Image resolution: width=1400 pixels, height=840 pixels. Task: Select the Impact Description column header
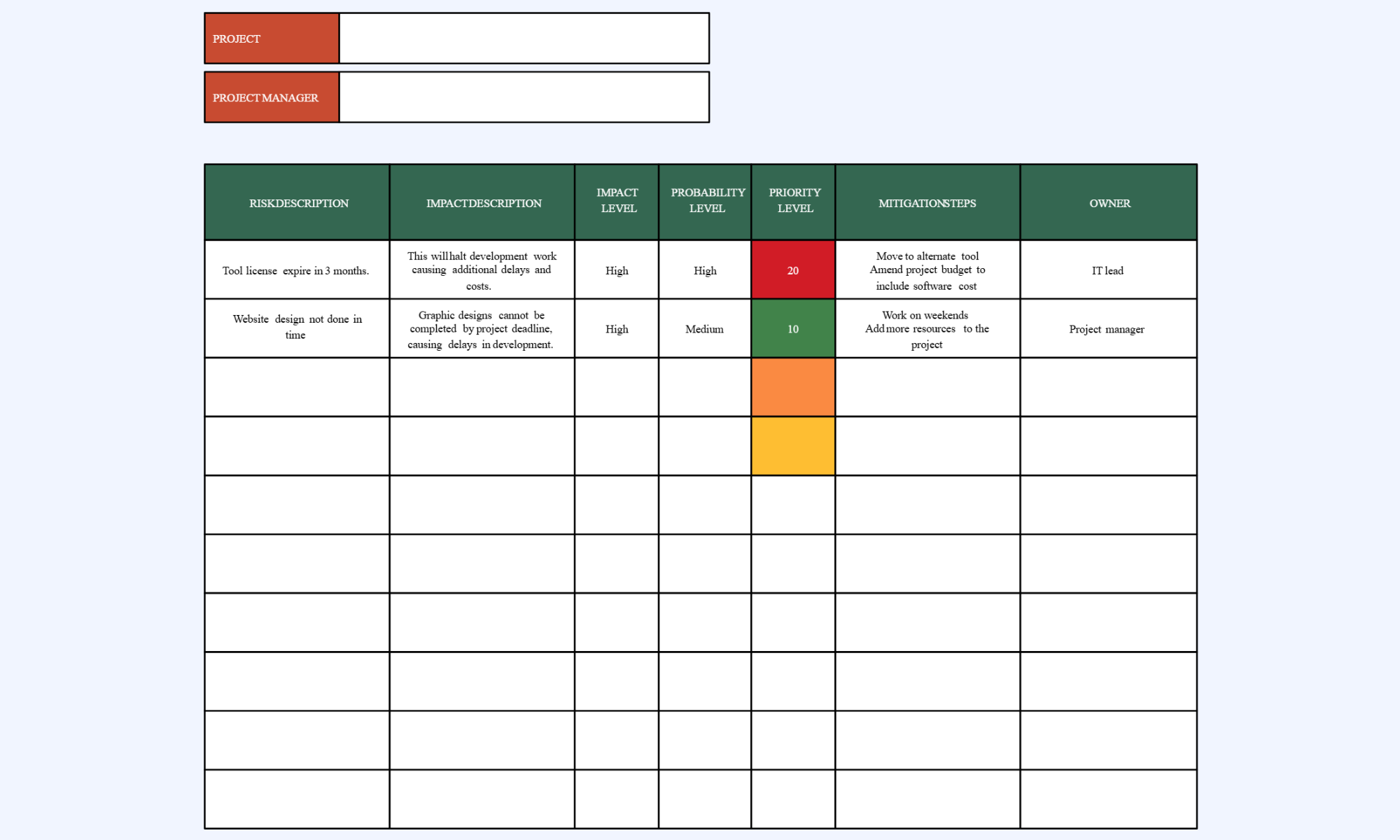[482, 203]
